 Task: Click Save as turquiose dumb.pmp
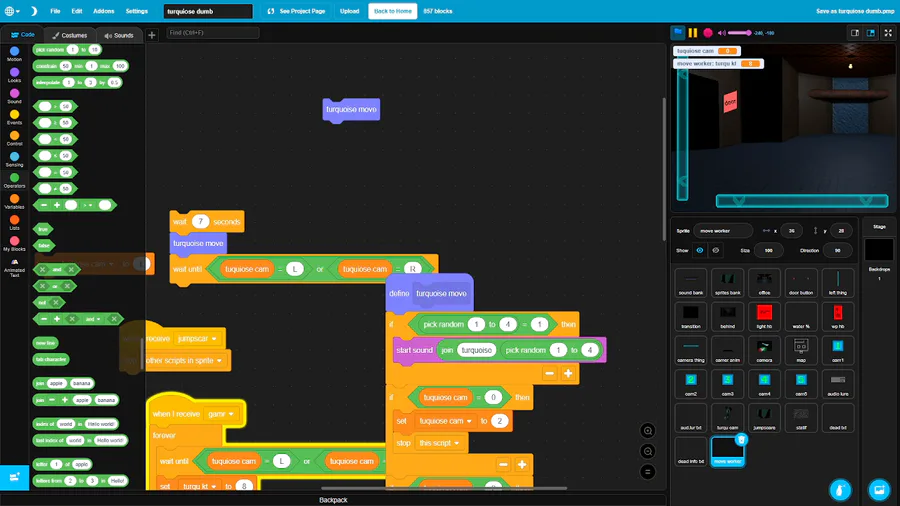[x=855, y=11]
